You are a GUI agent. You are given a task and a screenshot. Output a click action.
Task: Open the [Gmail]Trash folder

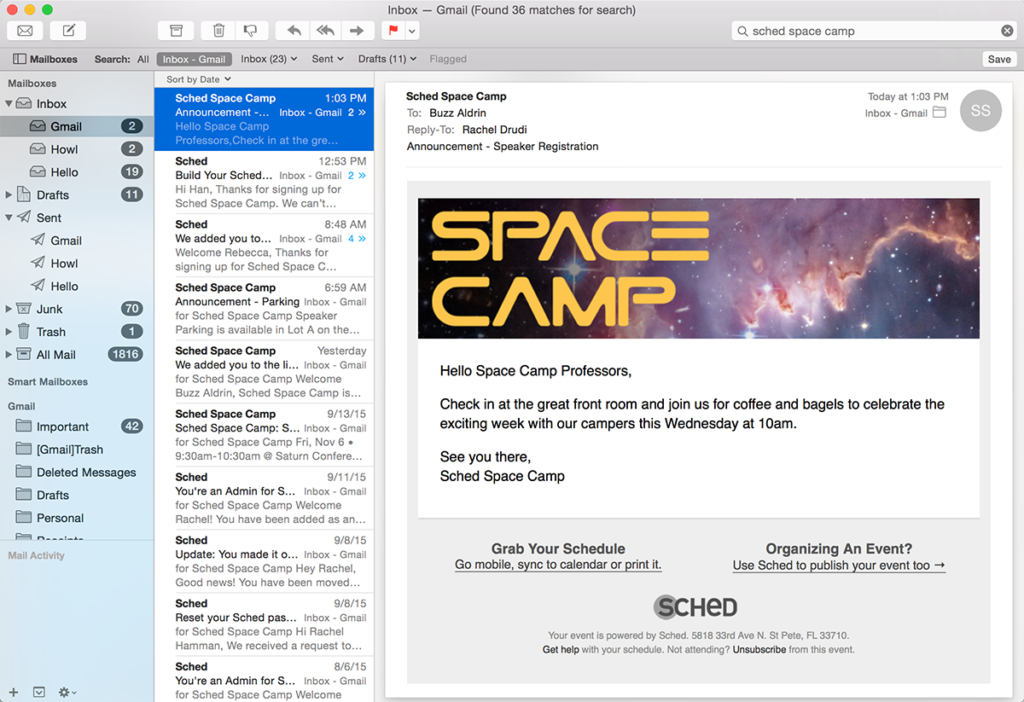pyautogui.click(x=76, y=449)
